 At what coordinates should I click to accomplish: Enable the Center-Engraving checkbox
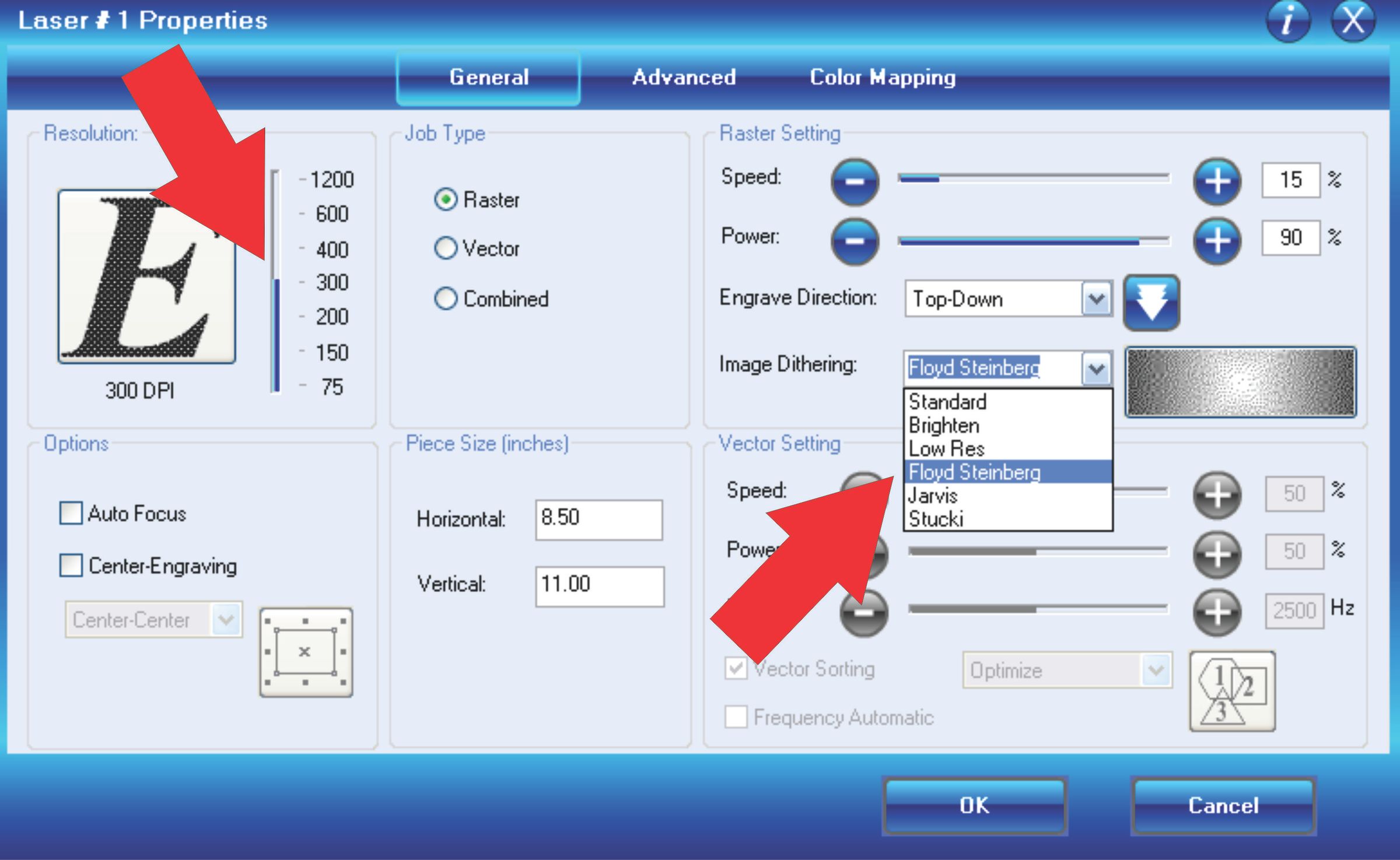tap(71, 566)
